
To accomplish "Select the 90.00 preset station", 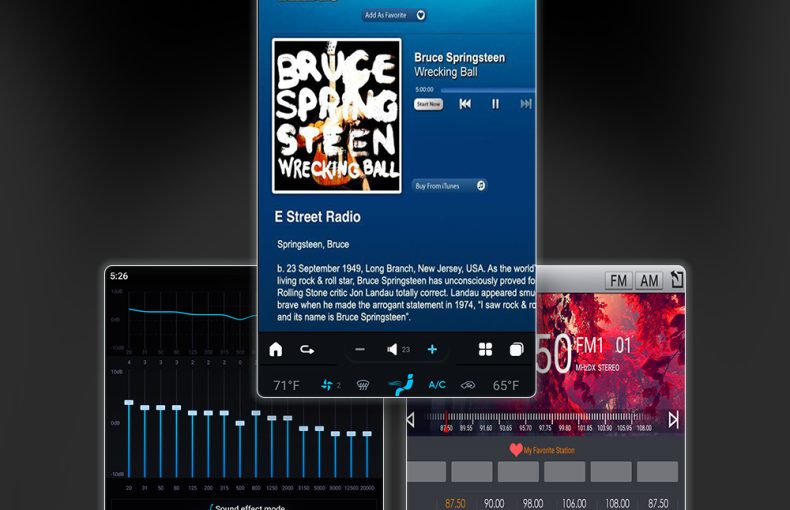I will click(x=494, y=503).
